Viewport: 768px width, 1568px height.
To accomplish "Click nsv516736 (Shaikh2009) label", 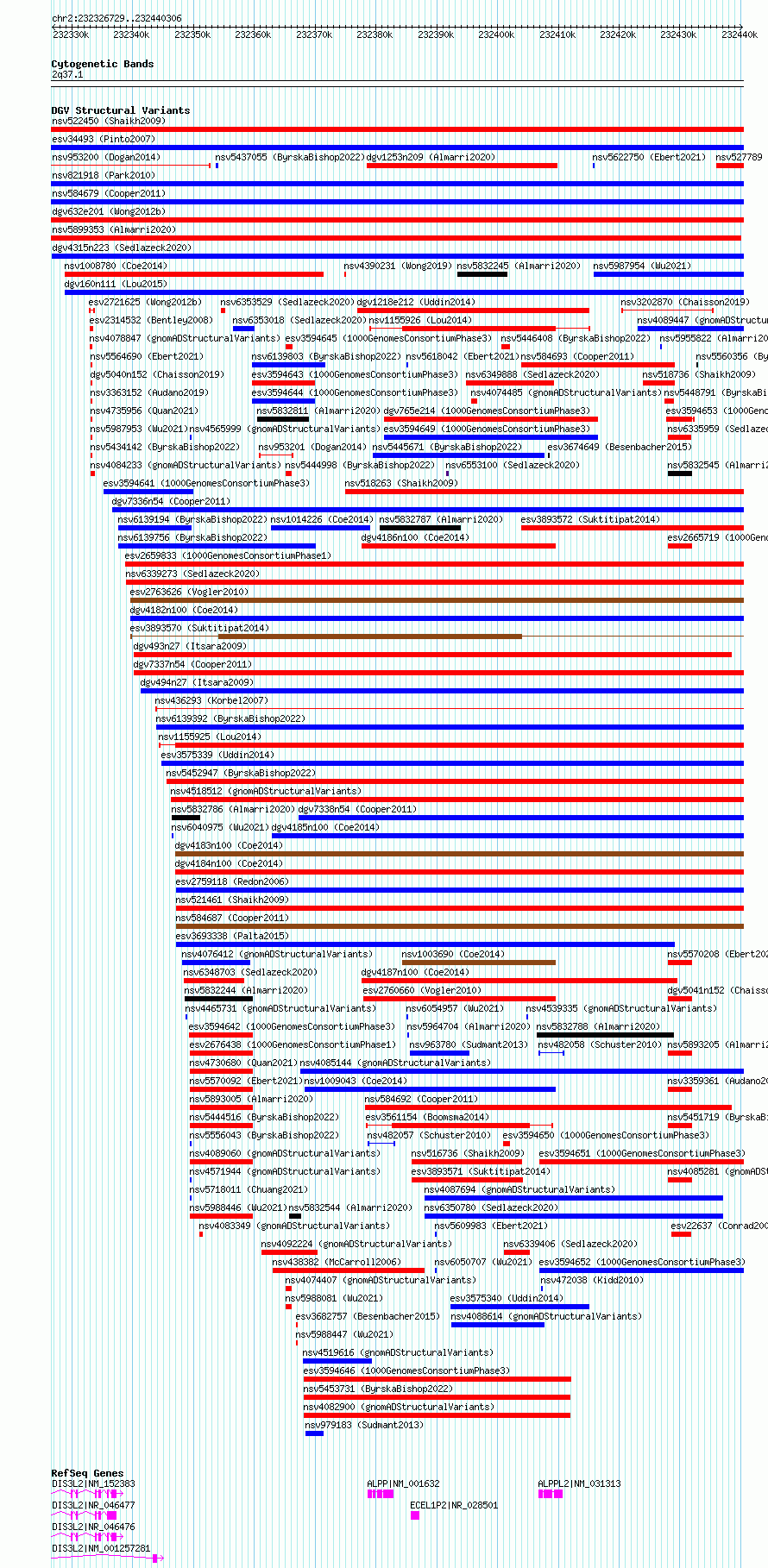I will [467, 1153].
